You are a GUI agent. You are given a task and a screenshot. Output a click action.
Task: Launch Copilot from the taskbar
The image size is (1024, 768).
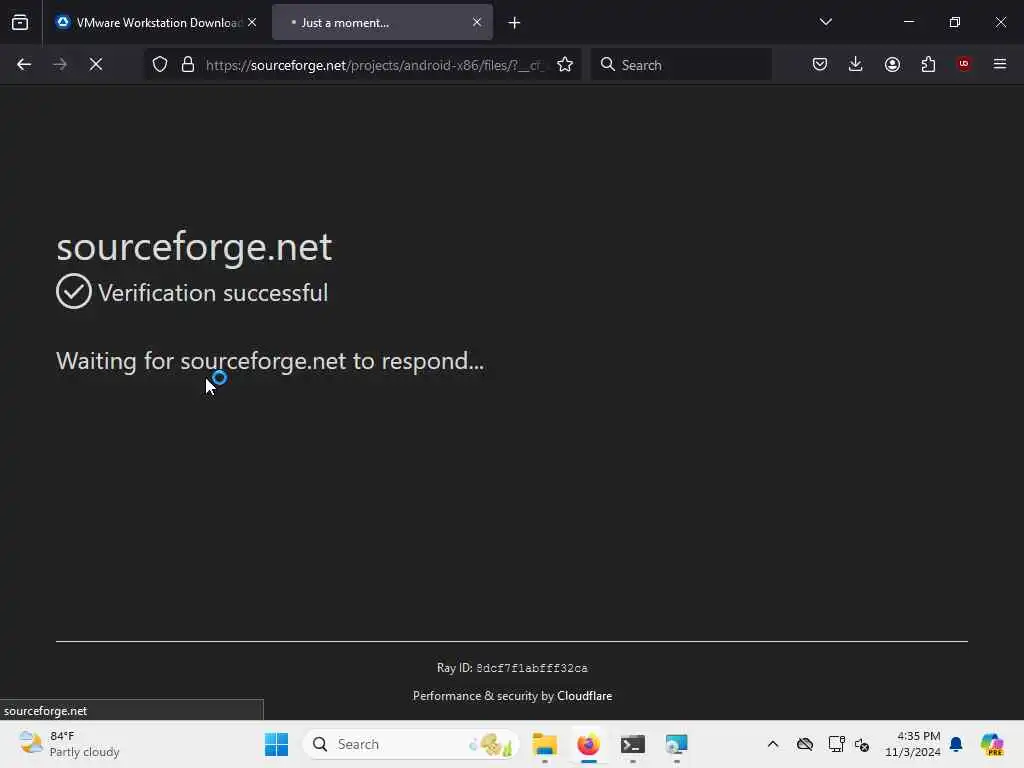[x=992, y=744]
